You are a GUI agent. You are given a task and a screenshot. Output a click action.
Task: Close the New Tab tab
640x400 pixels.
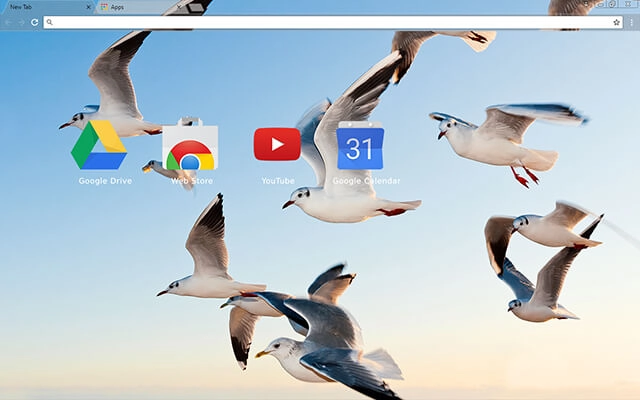[x=88, y=7]
